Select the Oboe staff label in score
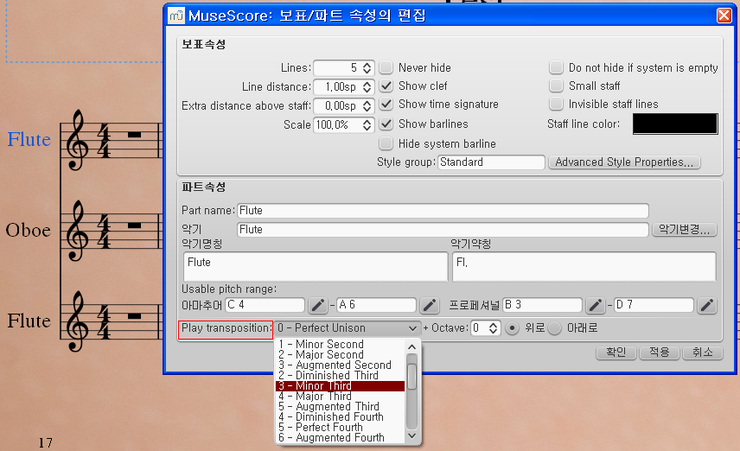The width and height of the screenshot is (740, 451). pos(28,231)
